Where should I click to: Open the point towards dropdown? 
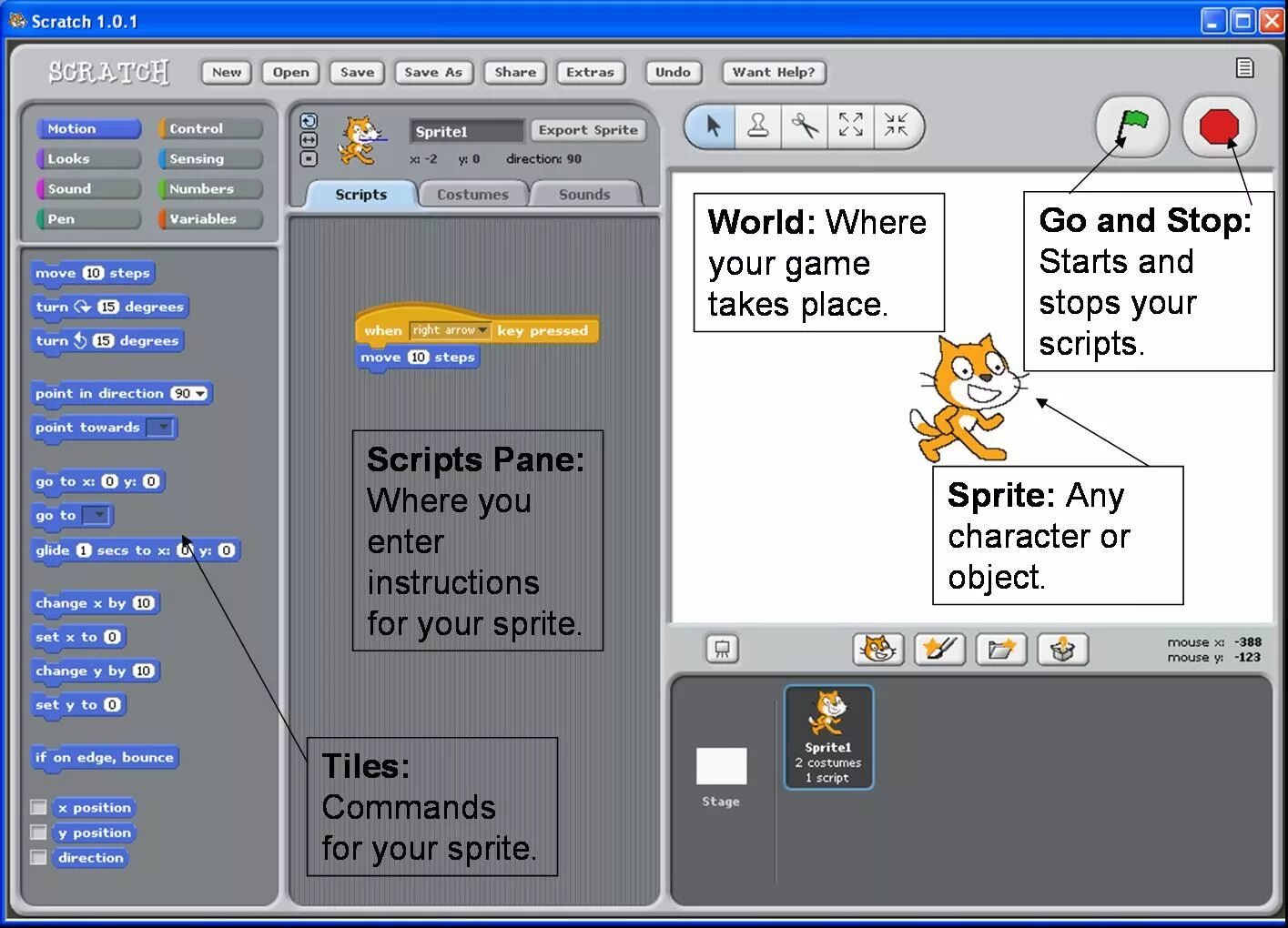(x=160, y=428)
